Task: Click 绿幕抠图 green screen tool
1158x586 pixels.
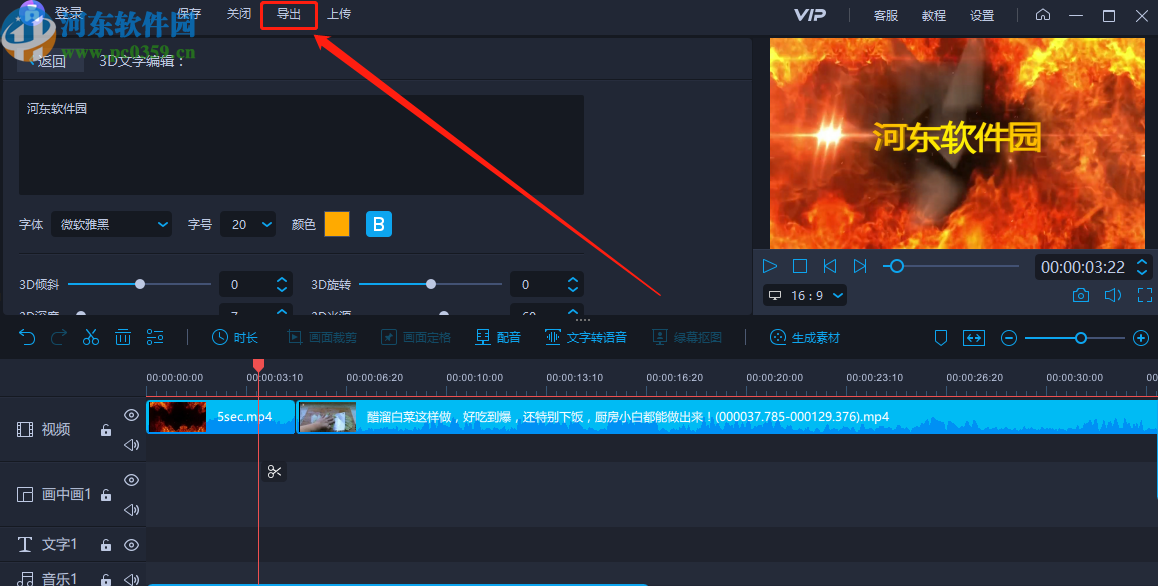Action: point(687,338)
